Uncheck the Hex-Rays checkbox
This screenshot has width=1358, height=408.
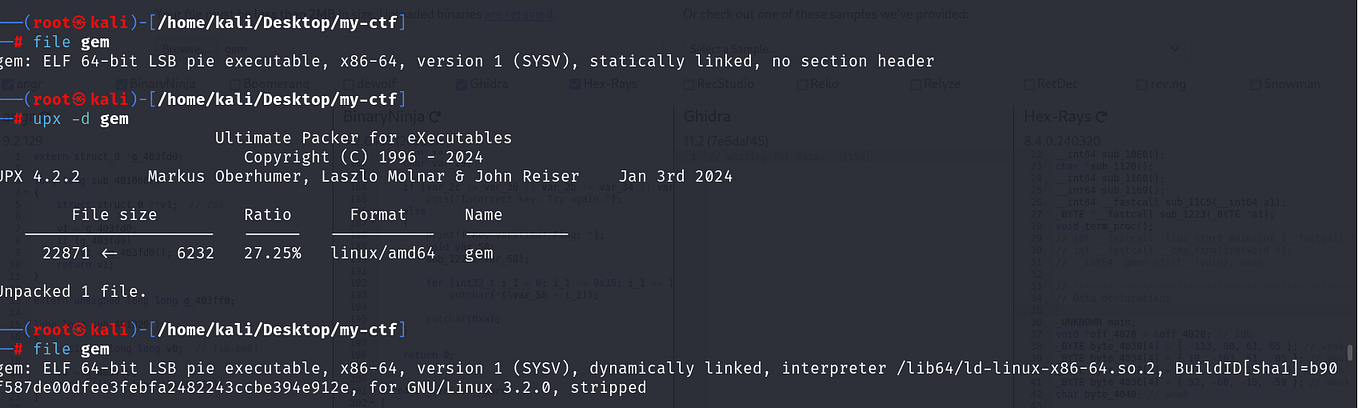575,84
